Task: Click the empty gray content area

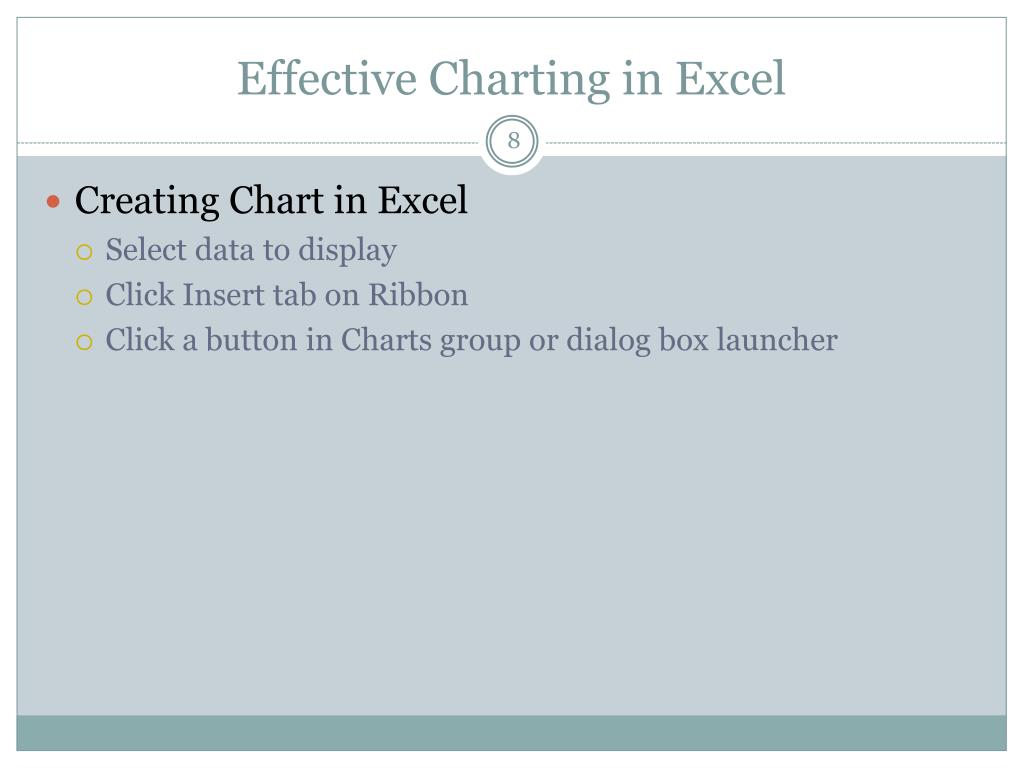Action: (x=511, y=536)
